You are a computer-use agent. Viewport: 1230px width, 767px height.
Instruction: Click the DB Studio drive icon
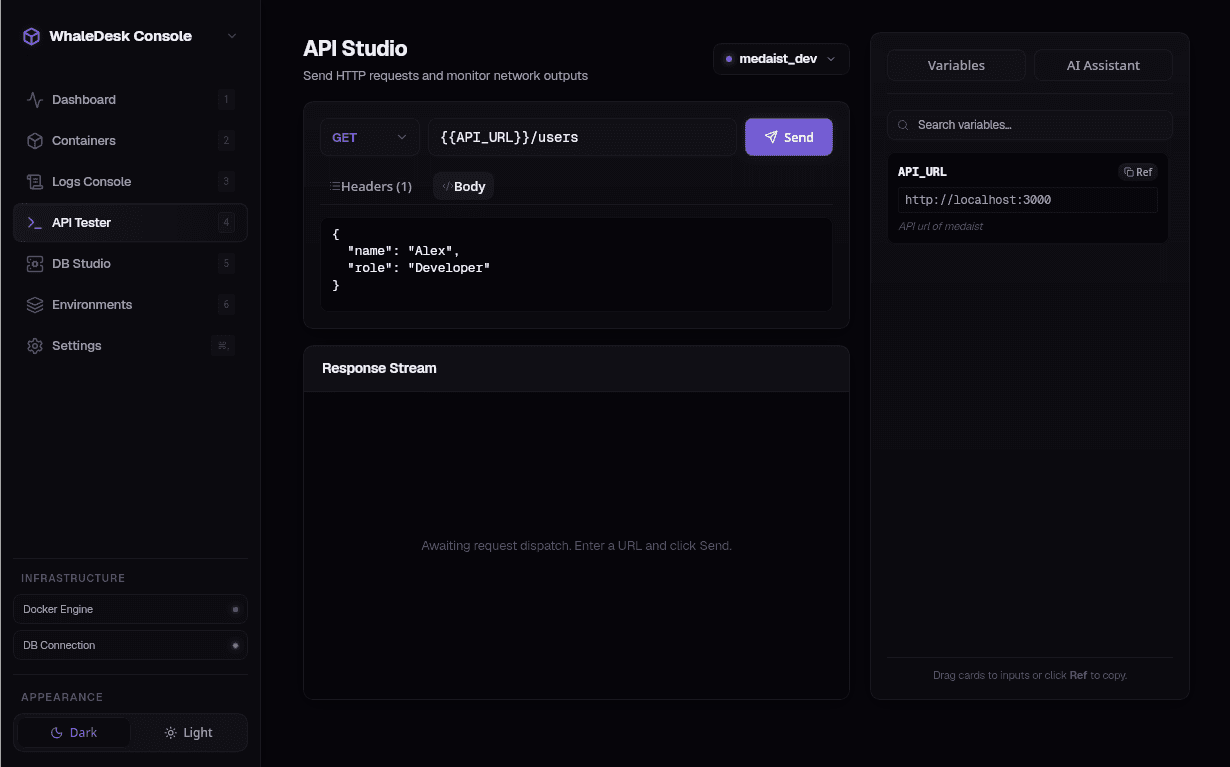click(x=35, y=264)
